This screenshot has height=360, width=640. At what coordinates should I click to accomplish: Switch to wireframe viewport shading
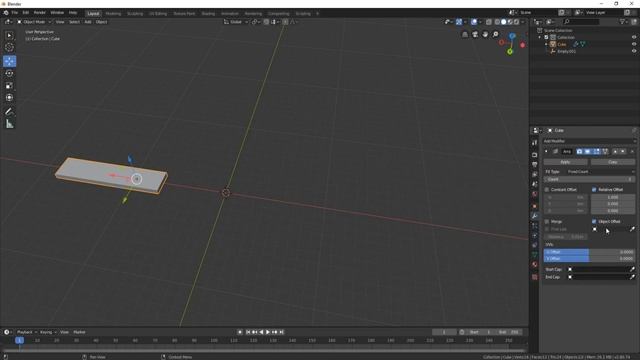pos(497,22)
